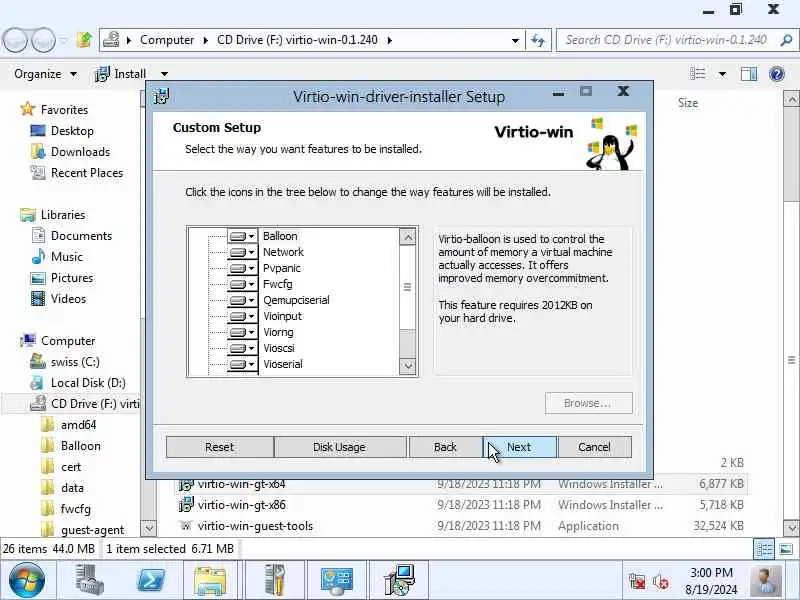Image resolution: width=800 pixels, height=600 pixels.
Task: Select the Vioserial feature label
Action: pyautogui.click(x=283, y=364)
